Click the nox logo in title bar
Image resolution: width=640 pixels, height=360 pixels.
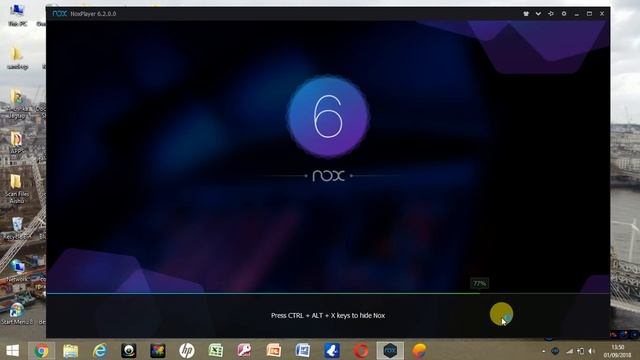[x=60, y=13]
